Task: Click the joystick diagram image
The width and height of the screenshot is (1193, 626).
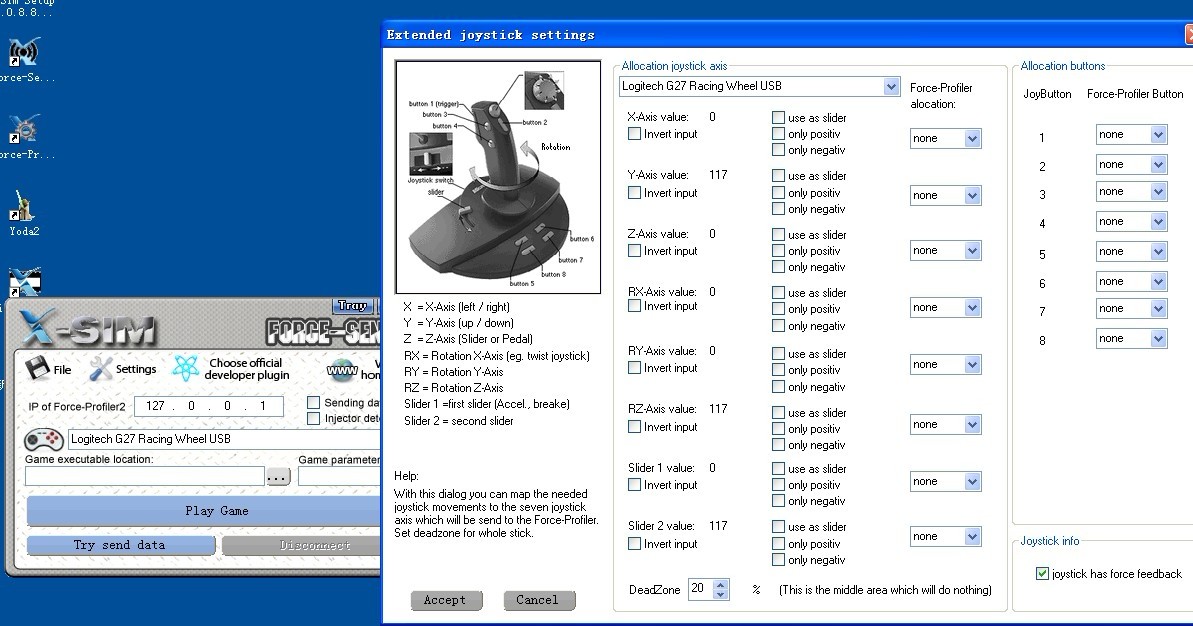Action: click(x=498, y=177)
